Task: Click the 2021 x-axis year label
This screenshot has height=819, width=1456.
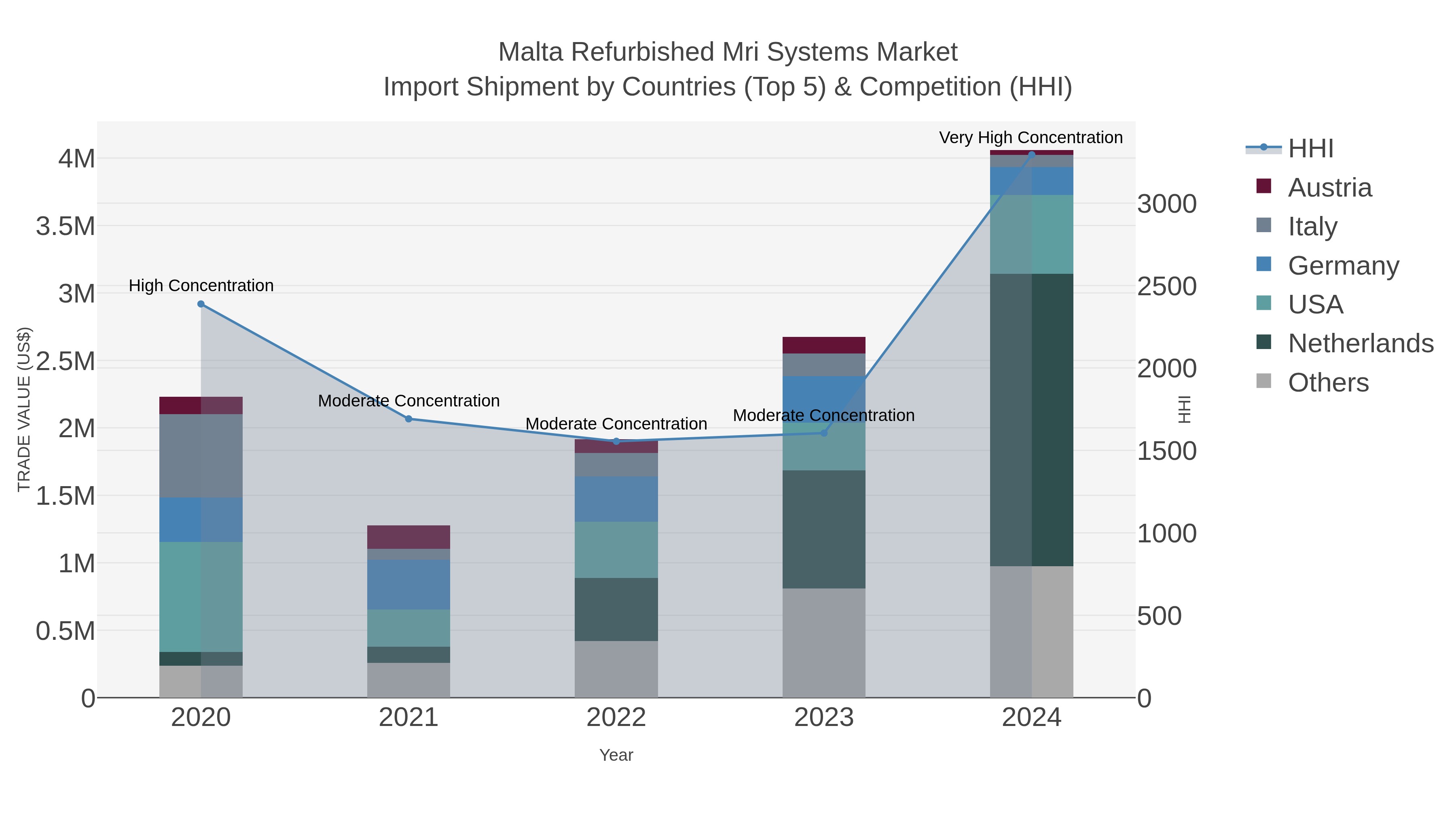Action: click(x=408, y=718)
